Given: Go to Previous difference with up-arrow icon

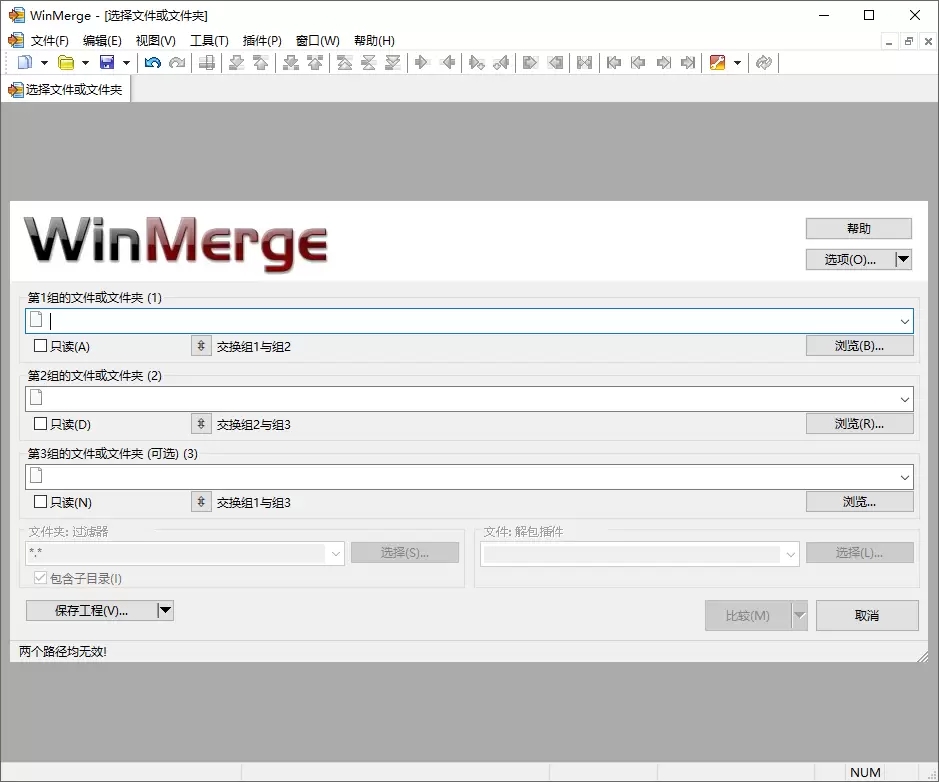Looking at the screenshot, I should (261, 62).
